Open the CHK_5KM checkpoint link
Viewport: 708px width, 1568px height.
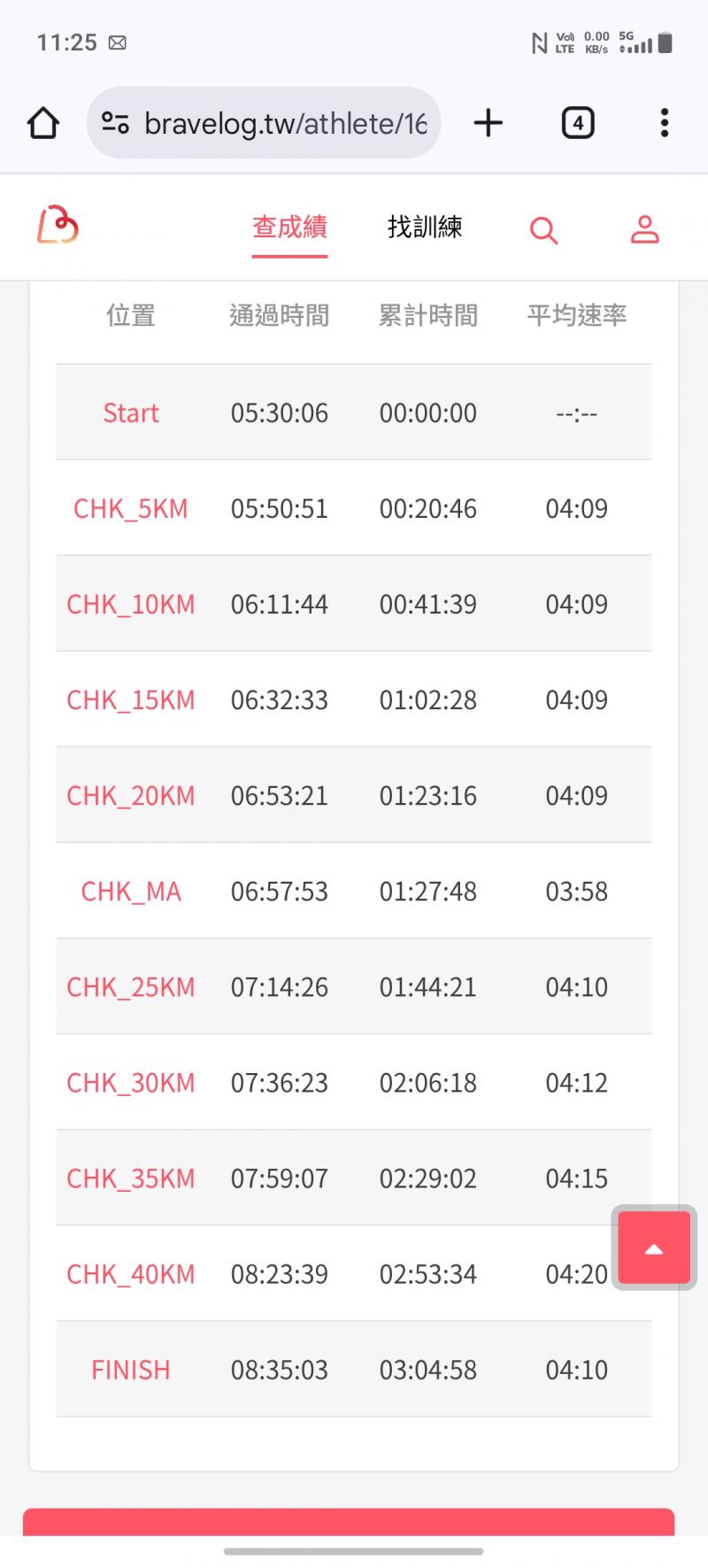[131, 508]
